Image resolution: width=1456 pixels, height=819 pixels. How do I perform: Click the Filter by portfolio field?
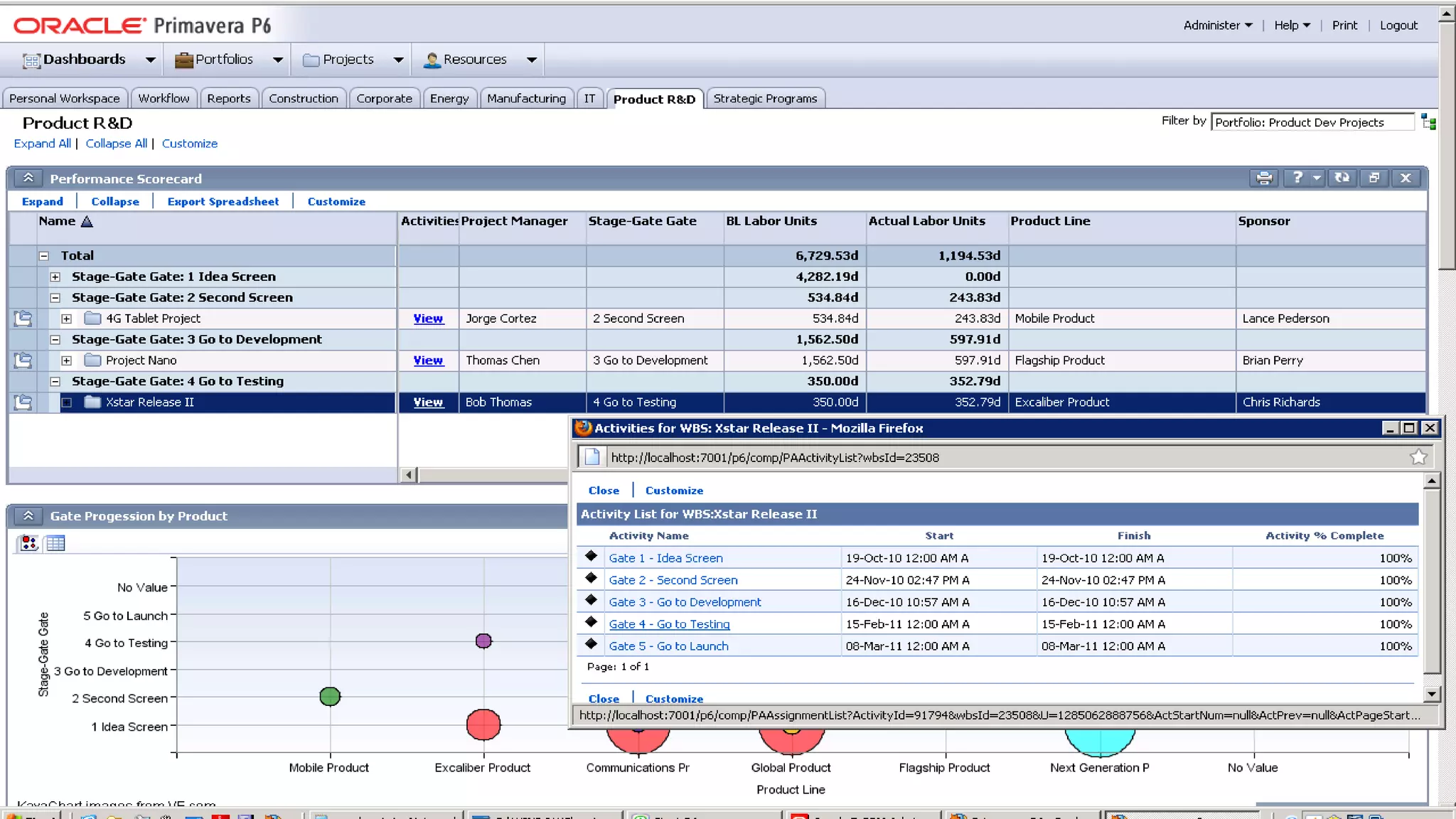[1312, 122]
